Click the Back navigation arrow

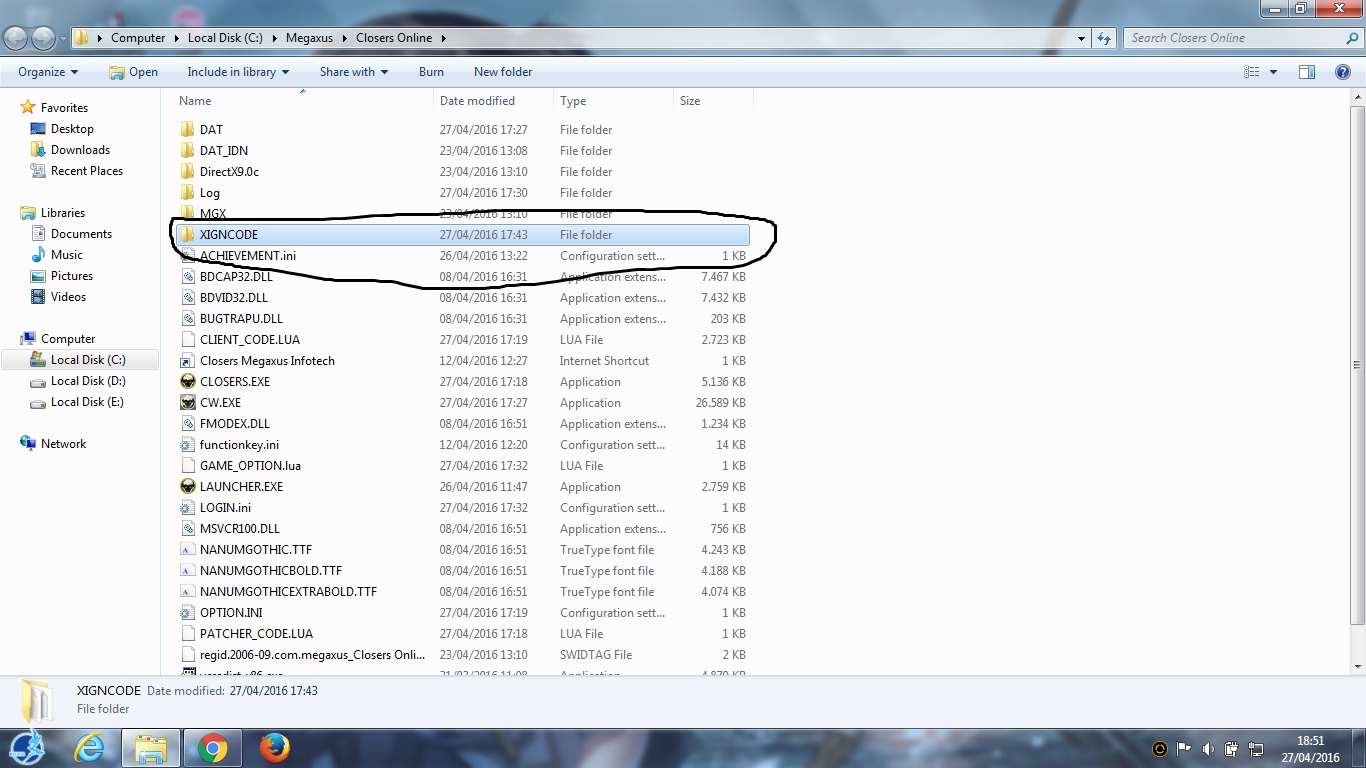(x=16, y=38)
